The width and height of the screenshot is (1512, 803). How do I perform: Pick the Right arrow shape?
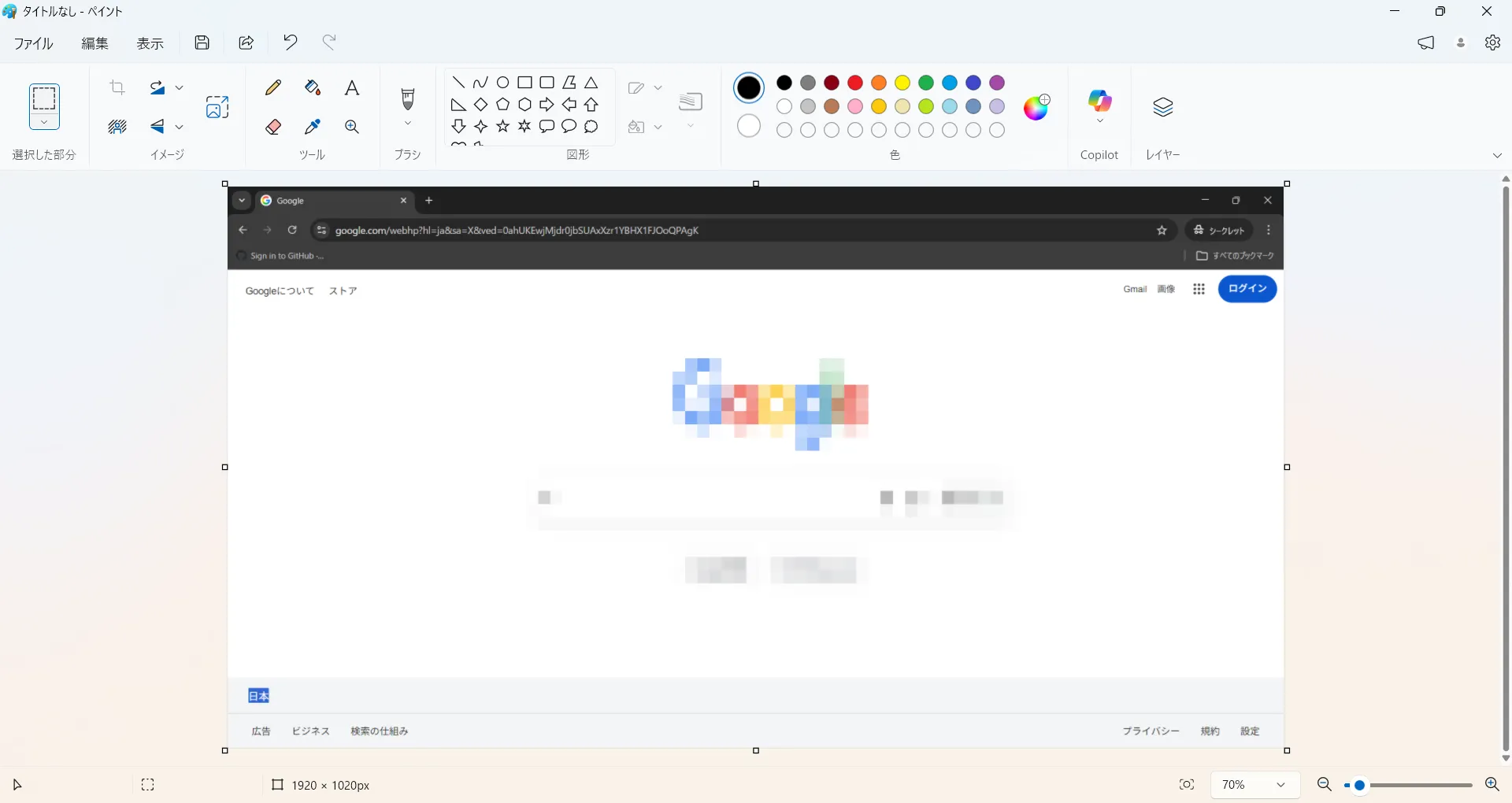pyautogui.click(x=547, y=105)
